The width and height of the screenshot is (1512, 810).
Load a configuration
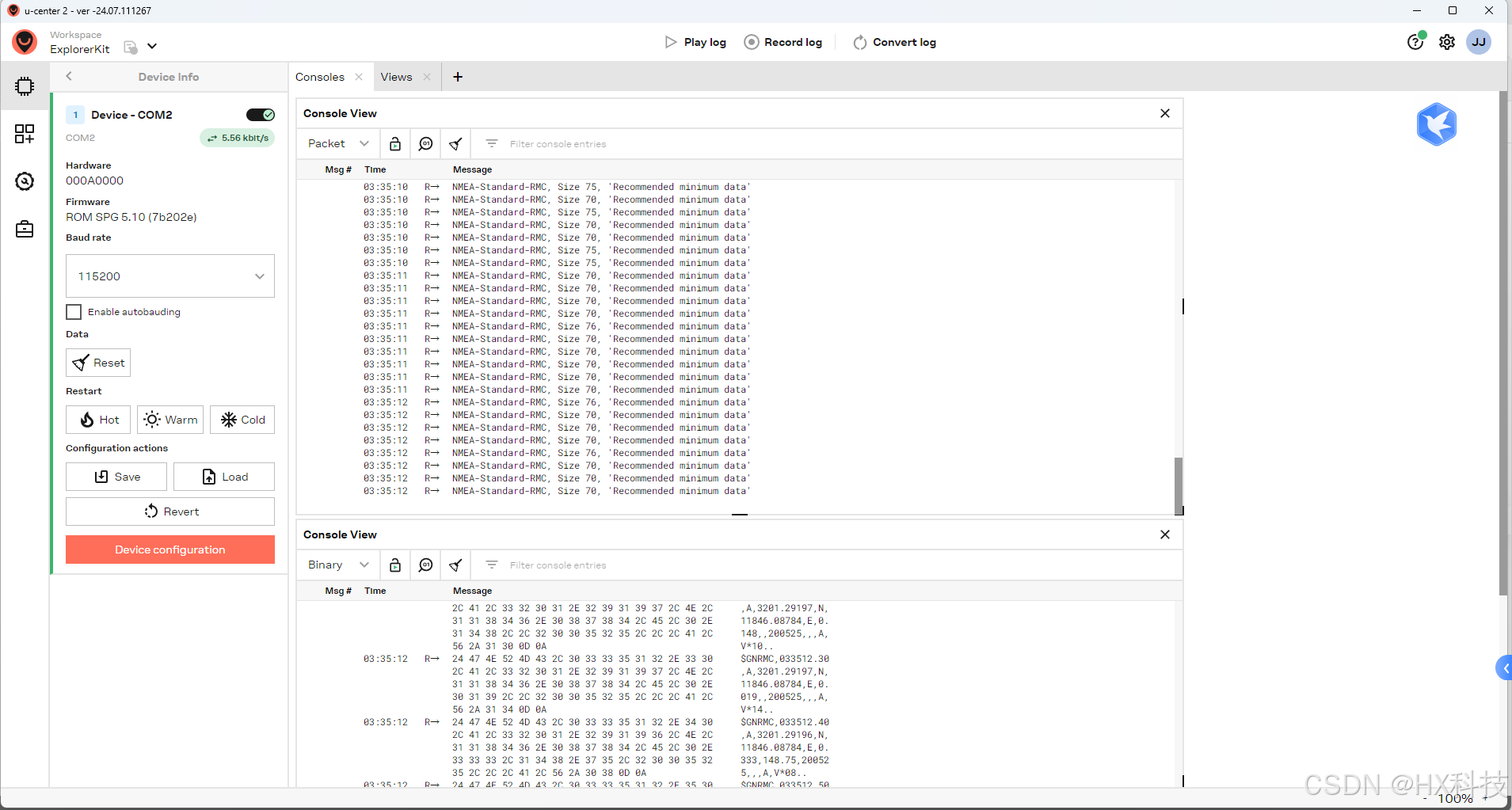click(x=224, y=477)
